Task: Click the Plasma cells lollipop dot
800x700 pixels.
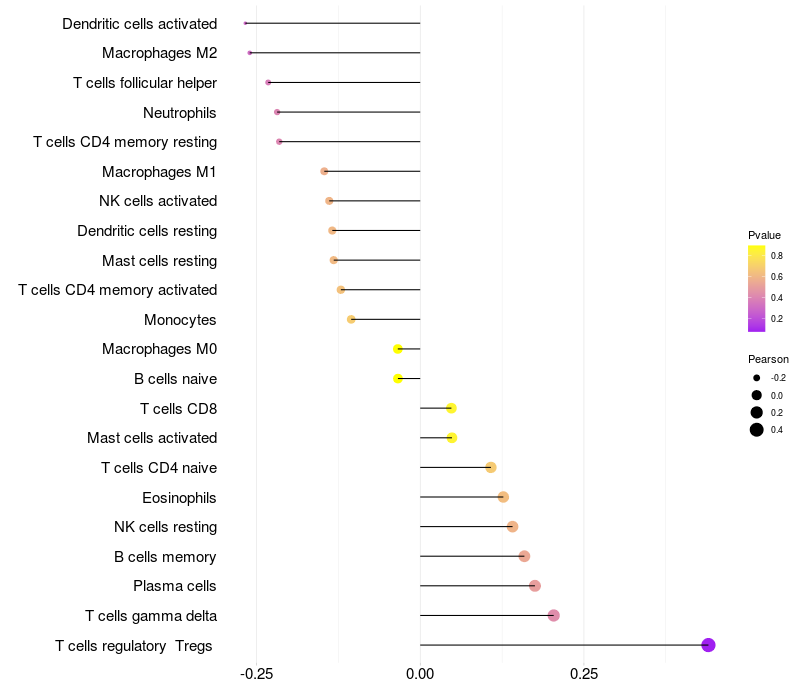Action: click(x=535, y=586)
